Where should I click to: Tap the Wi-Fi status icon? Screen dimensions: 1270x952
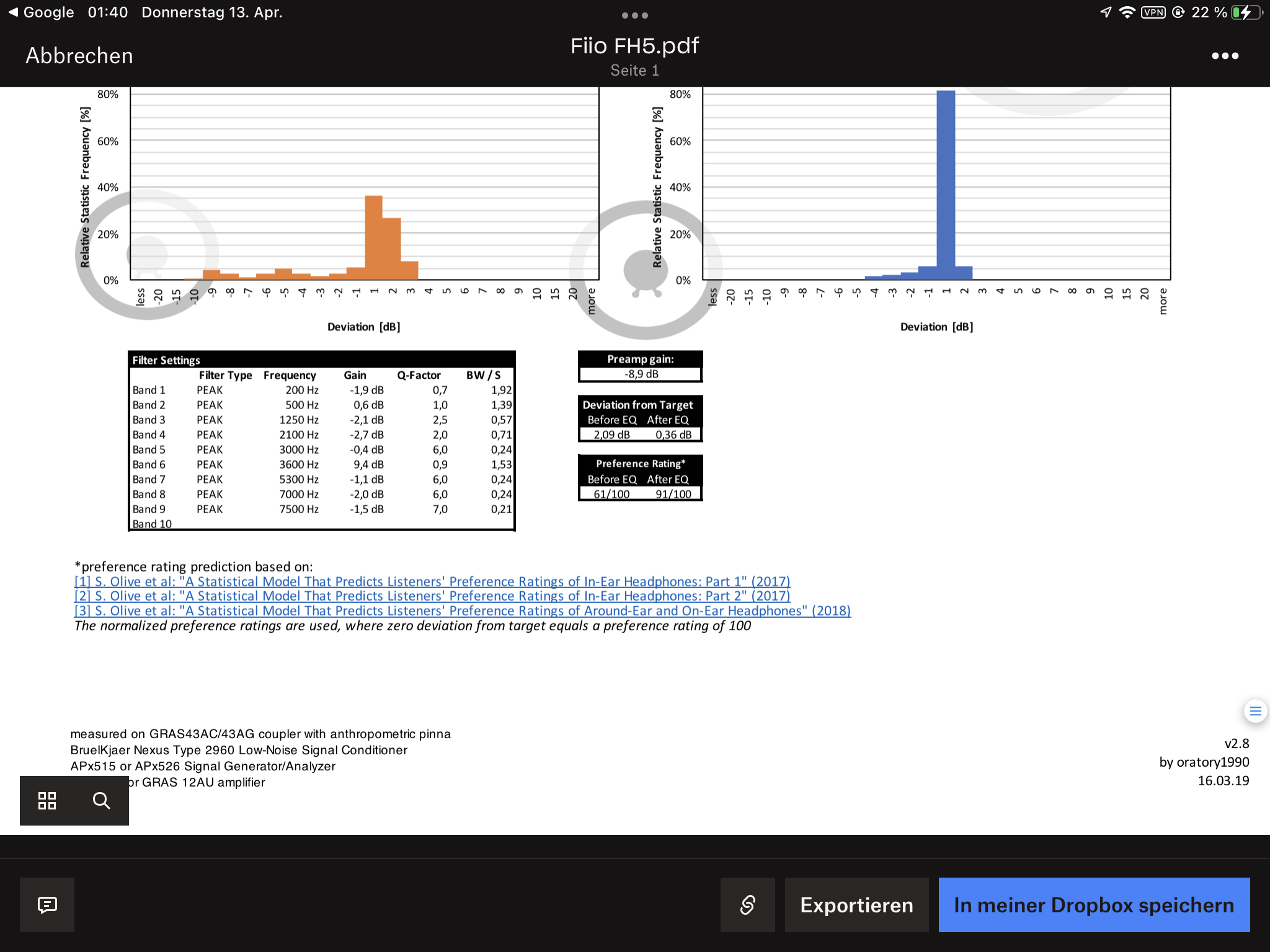(x=1127, y=12)
